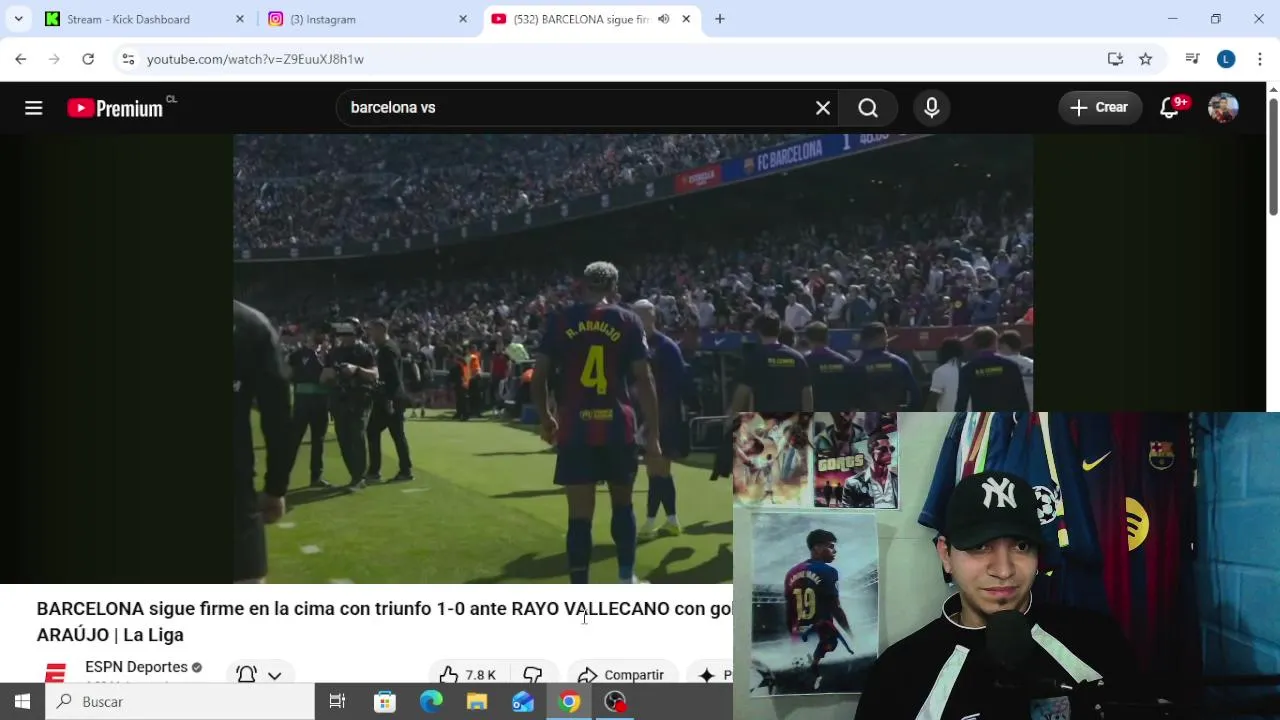Close the Kick Dashboard tab
The width and height of the screenshot is (1280, 720).
pyautogui.click(x=240, y=19)
